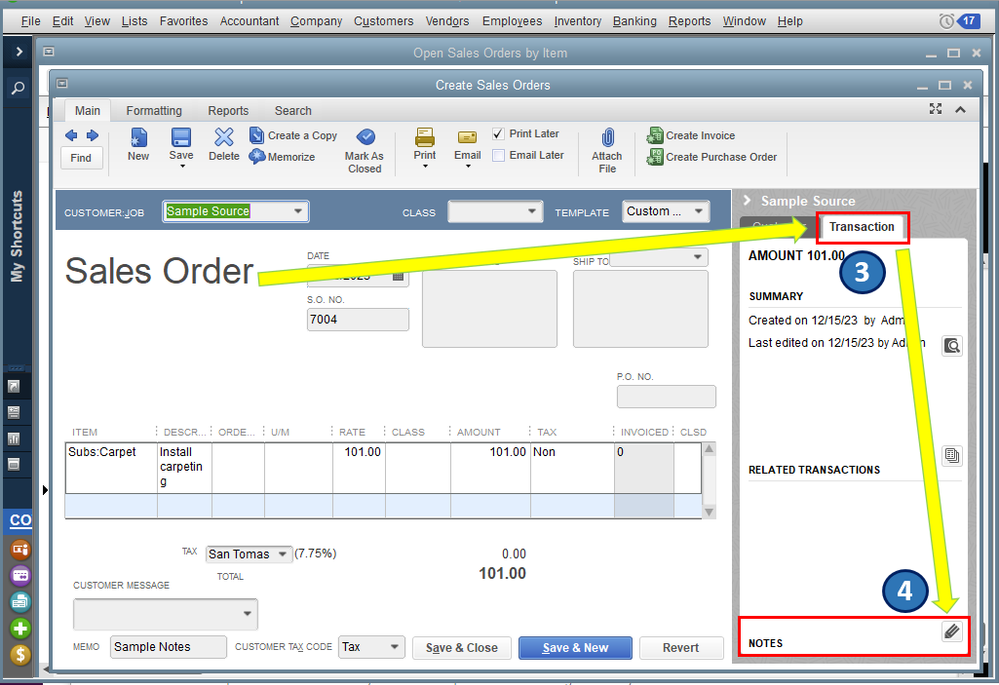Open the Template dropdown
Screen dimensions: 999x685
699,211
